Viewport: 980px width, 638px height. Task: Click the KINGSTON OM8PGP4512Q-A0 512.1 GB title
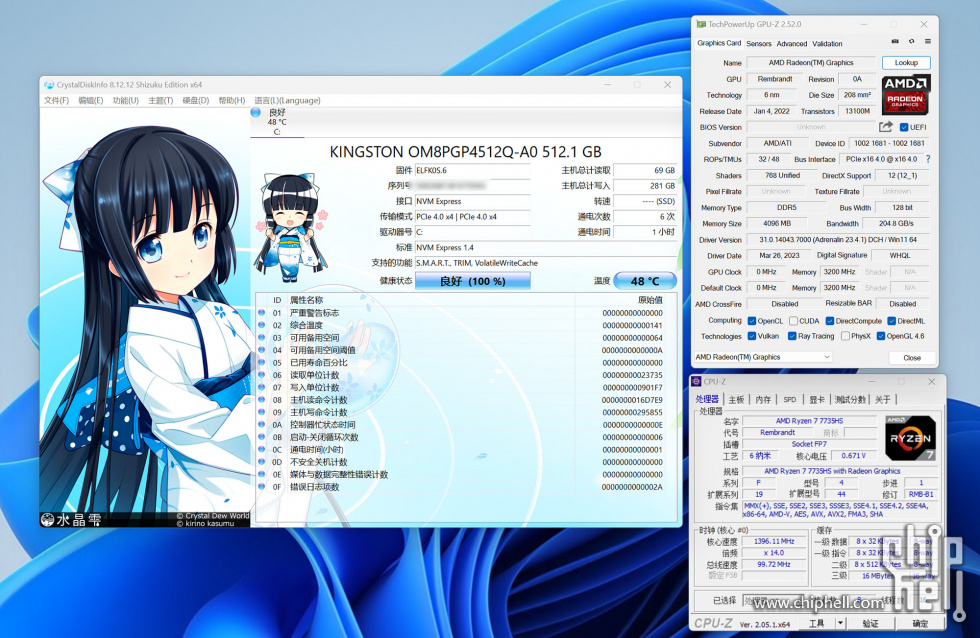[465, 152]
